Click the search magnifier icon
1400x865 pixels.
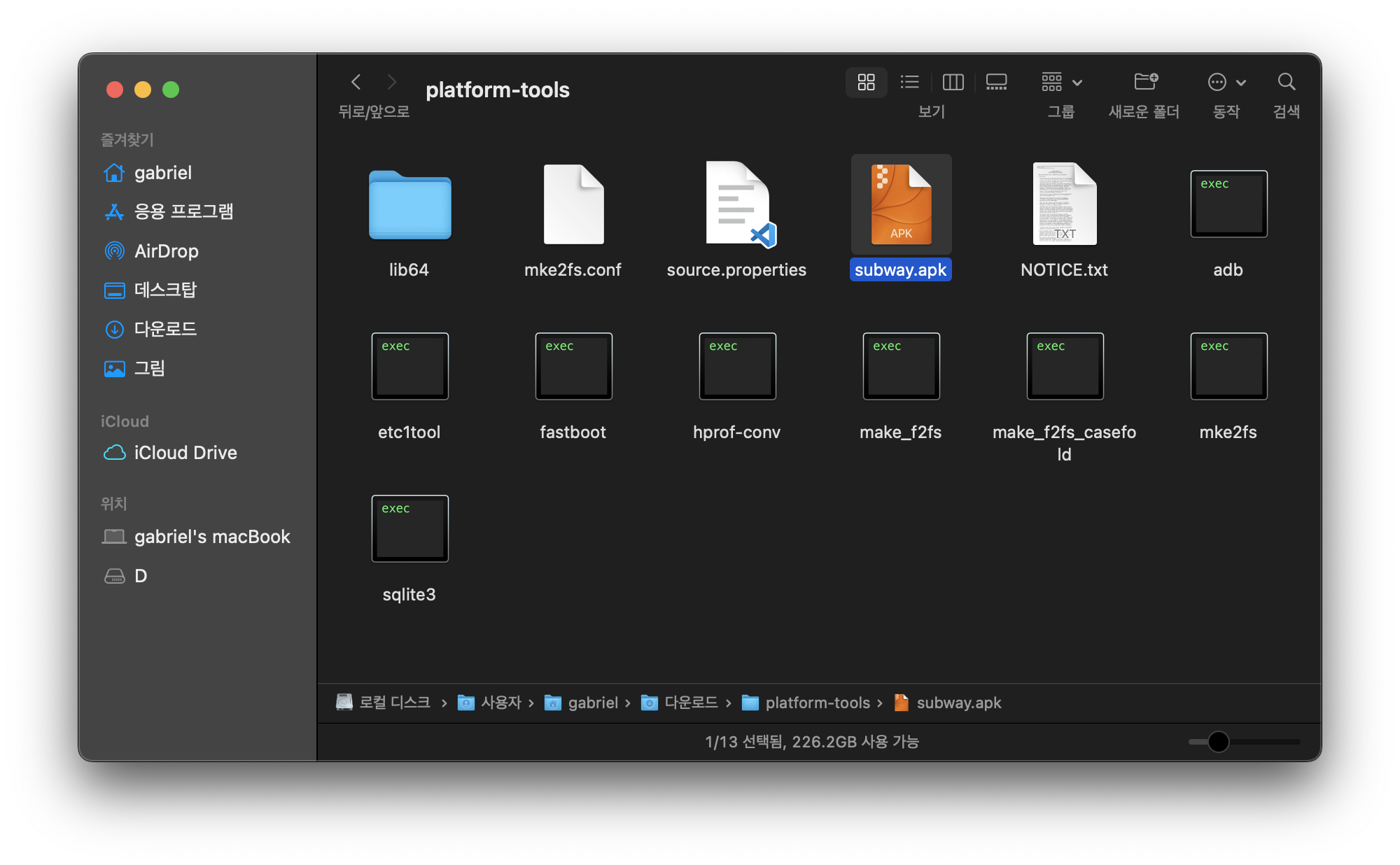pyautogui.click(x=1286, y=83)
